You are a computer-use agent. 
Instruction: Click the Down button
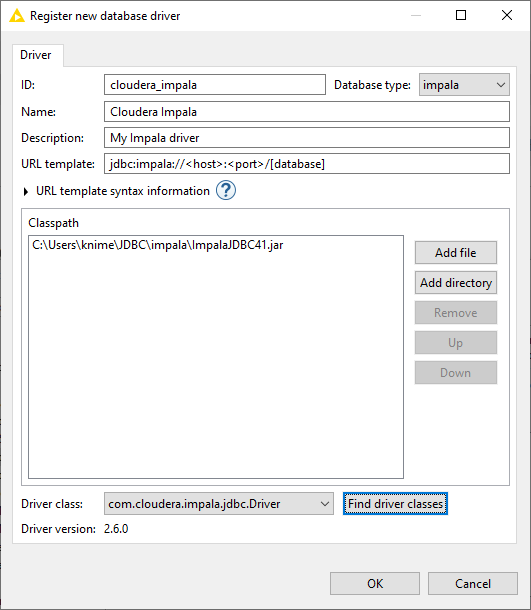click(456, 373)
